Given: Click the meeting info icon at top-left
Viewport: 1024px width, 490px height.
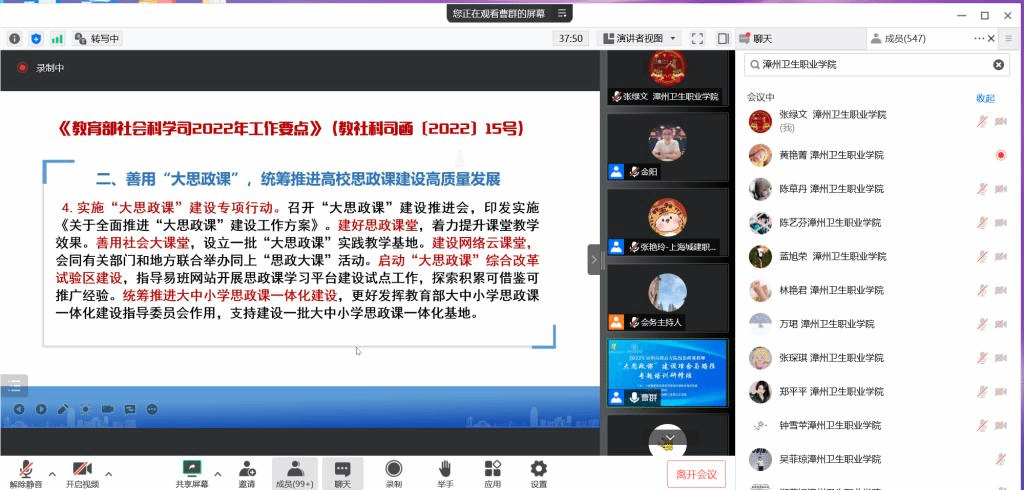Looking at the screenshot, I should pyautogui.click(x=15, y=38).
